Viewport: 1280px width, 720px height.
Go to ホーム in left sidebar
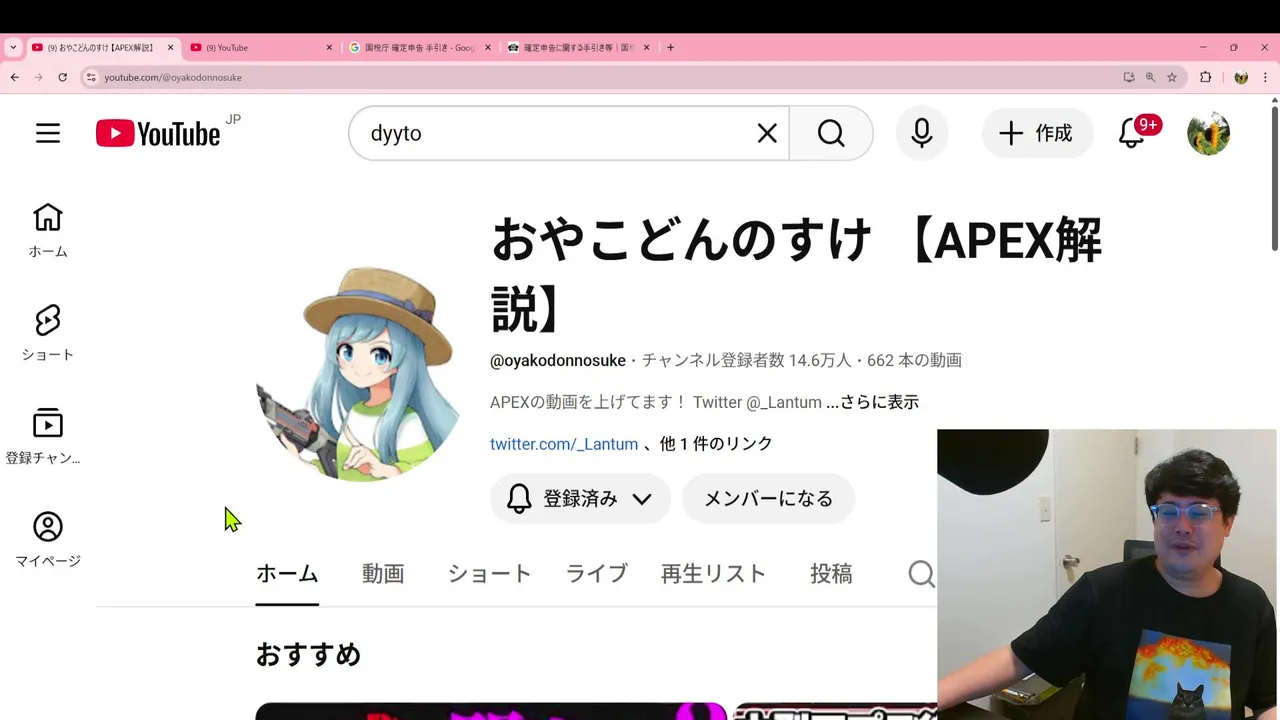48,230
